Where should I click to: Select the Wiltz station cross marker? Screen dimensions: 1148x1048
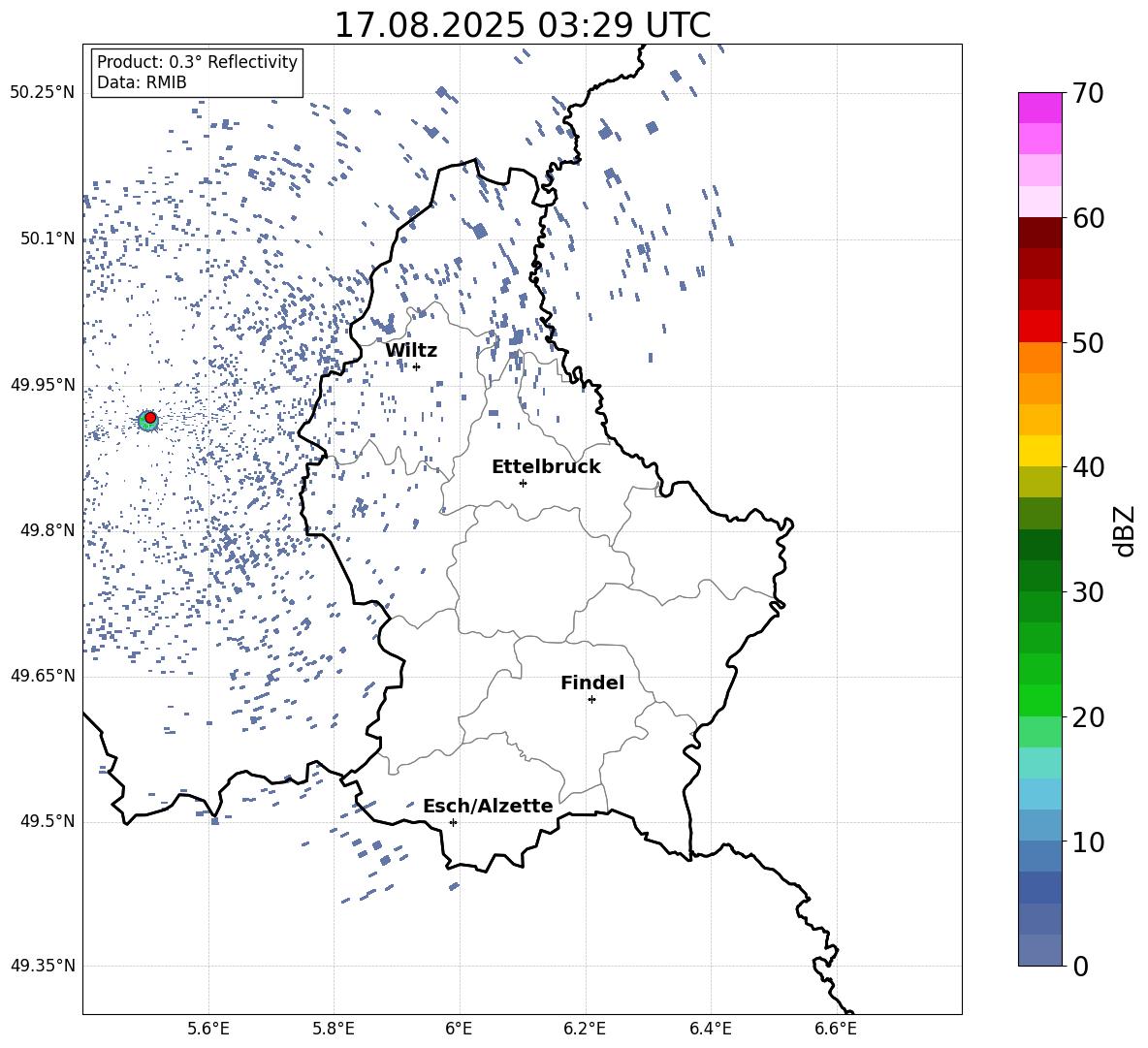tap(417, 366)
